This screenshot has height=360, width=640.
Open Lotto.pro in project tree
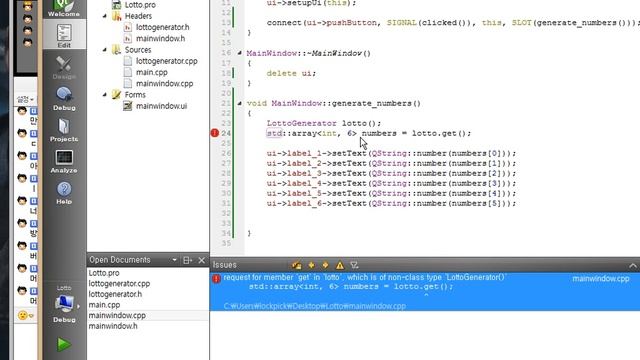(140, 5)
